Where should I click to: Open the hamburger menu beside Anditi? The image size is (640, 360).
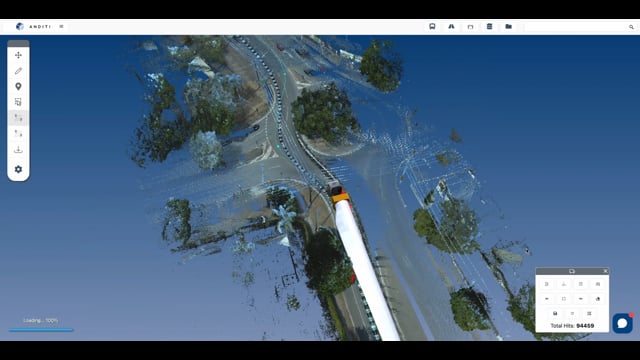tap(61, 27)
